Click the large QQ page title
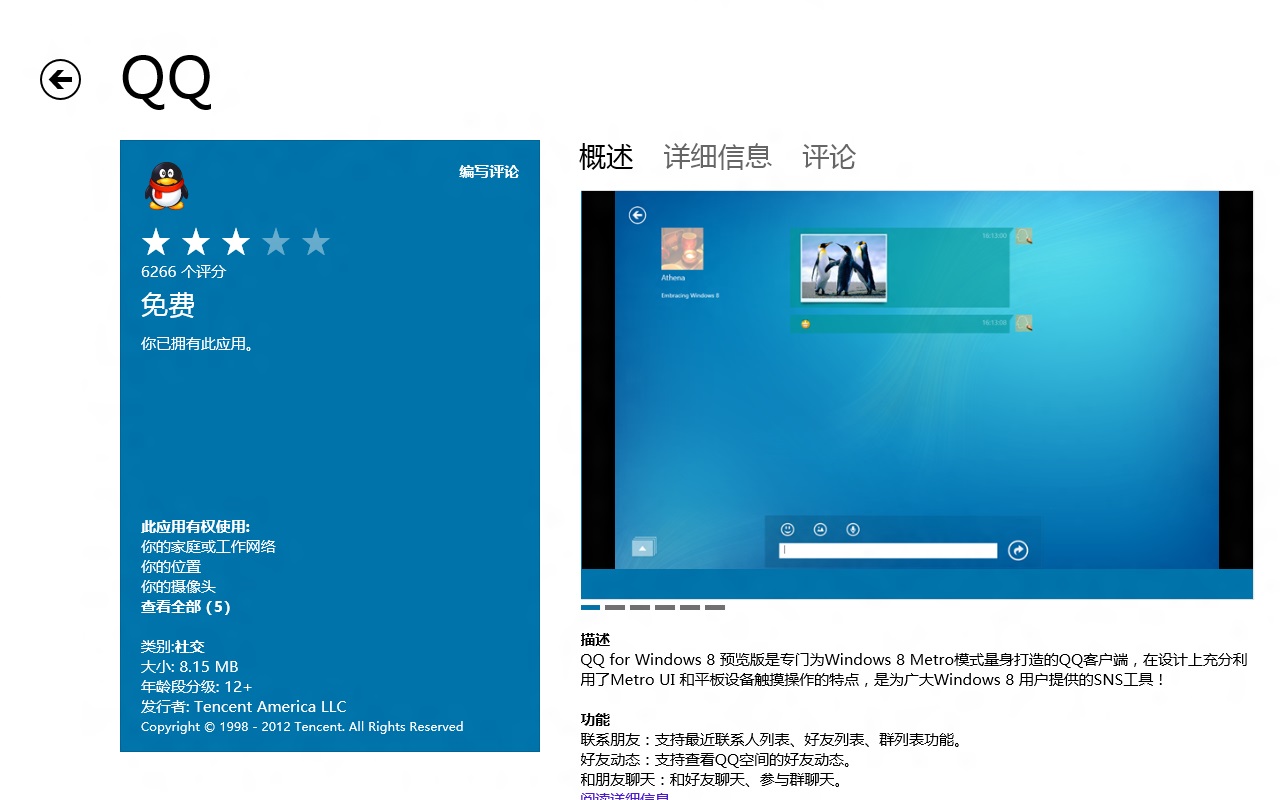 click(x=166, y=79)
